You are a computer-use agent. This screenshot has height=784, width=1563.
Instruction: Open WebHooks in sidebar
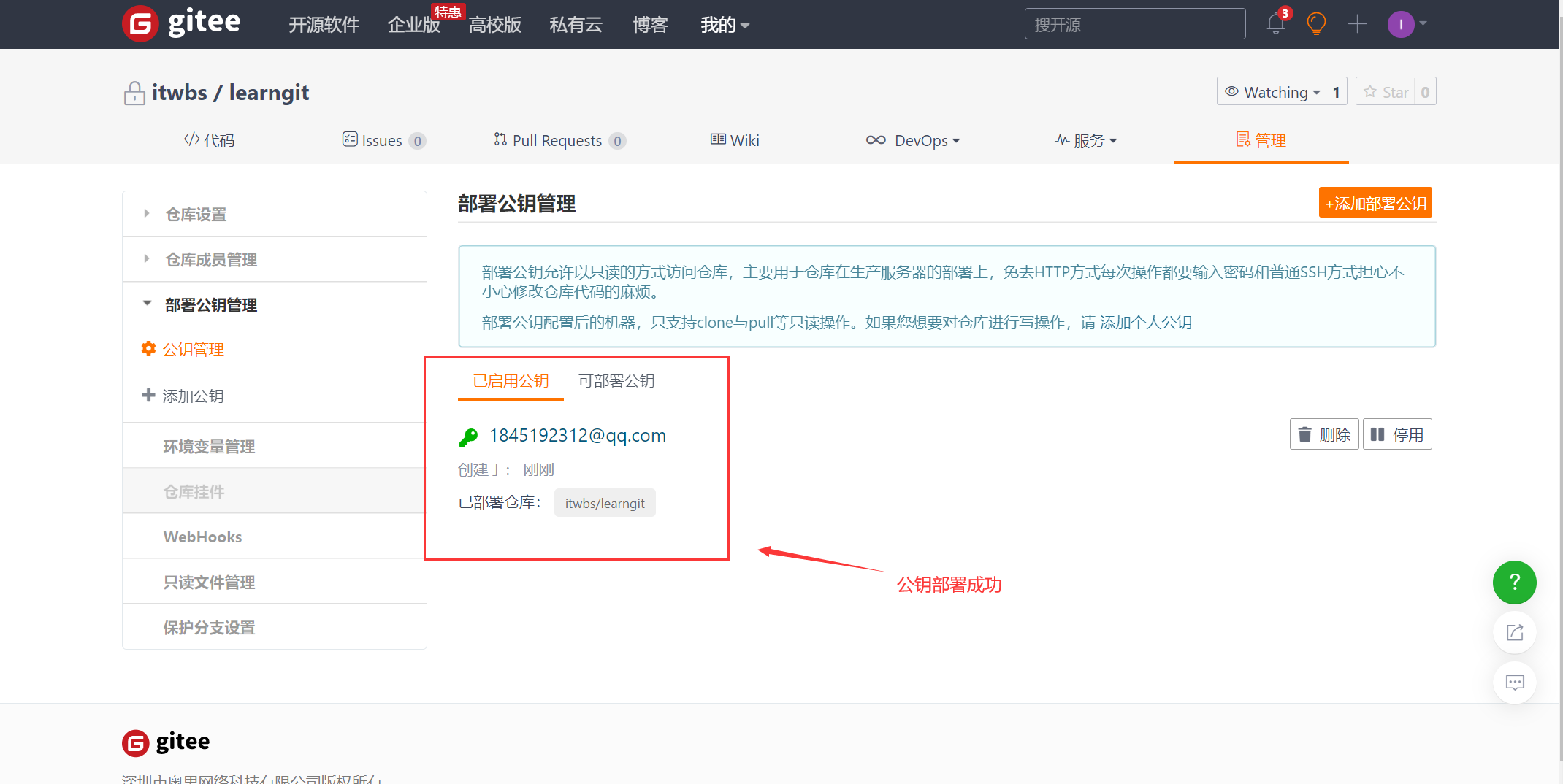click(275, 537)
